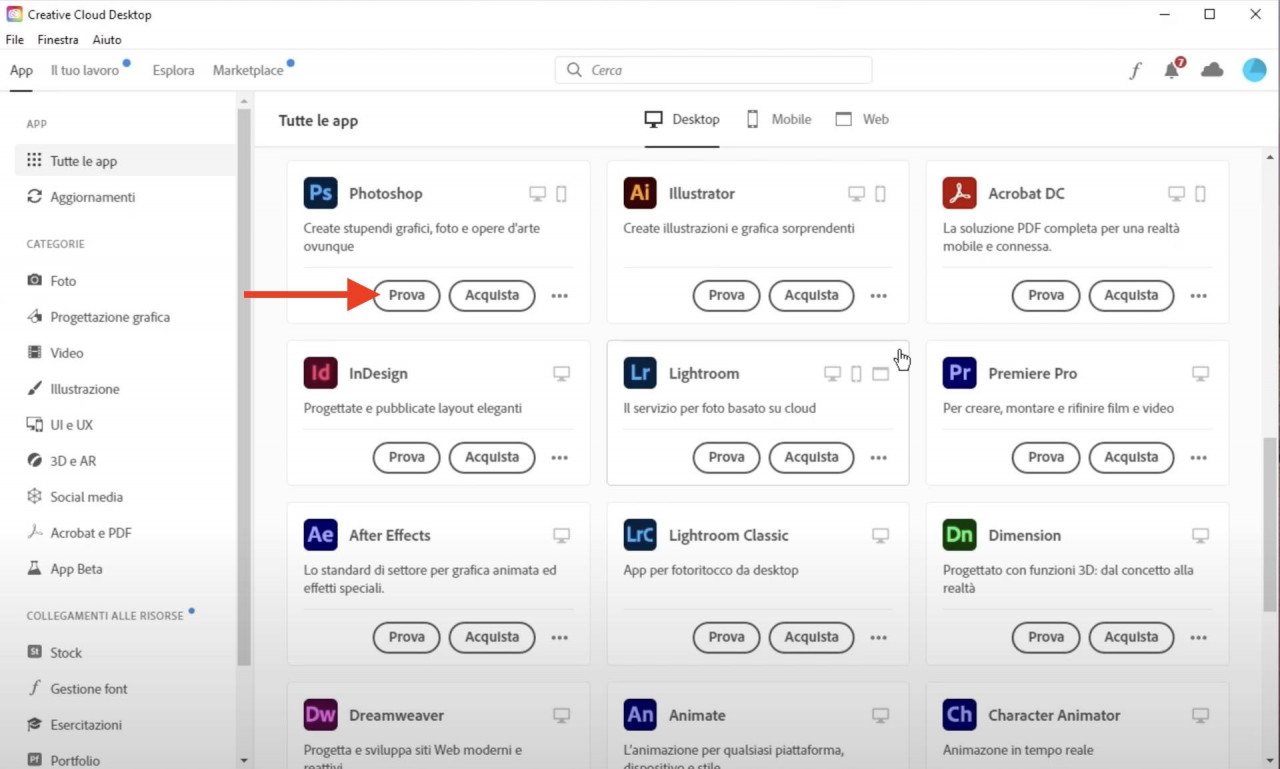
Task: Open notifications bell icon
Action: pyautogui.click(x=1173, y=69)
